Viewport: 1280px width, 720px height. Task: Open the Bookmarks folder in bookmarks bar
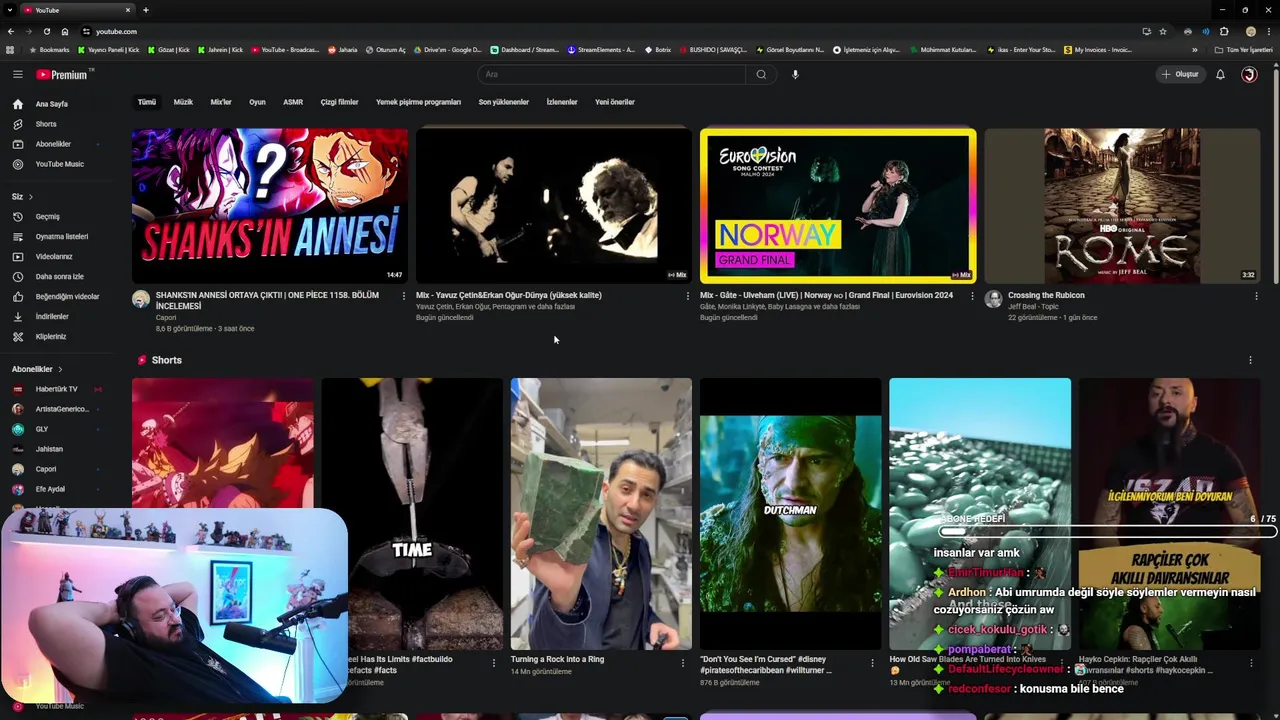tap(50, 50)
